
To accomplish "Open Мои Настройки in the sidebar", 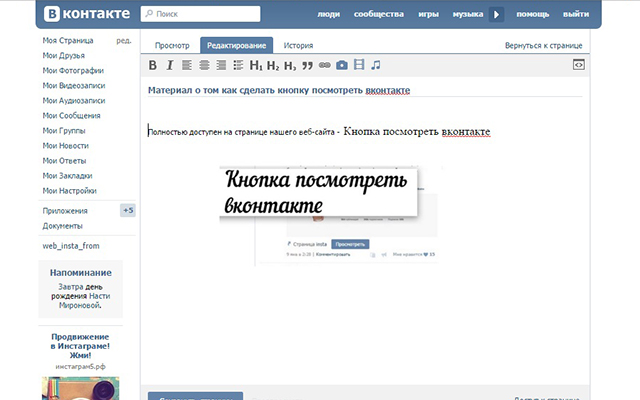I will tap(69, 191).
